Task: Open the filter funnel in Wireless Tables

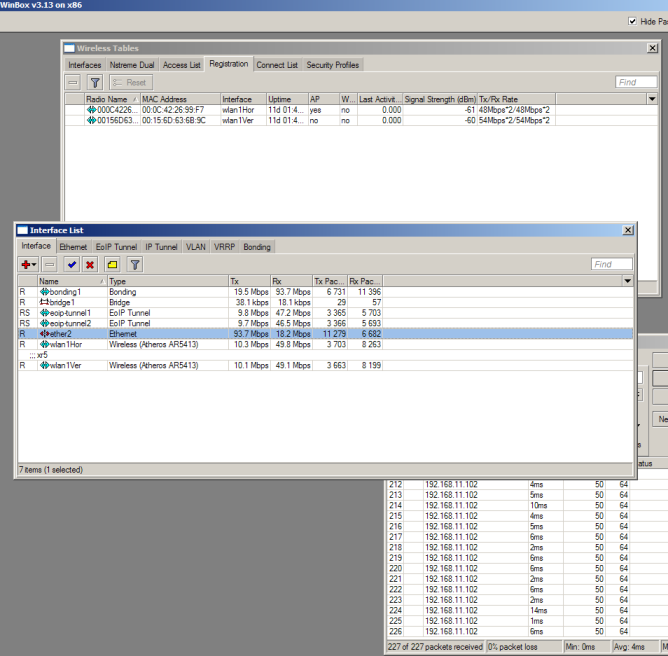Action: pyautogui.click(x=95, y=82)
